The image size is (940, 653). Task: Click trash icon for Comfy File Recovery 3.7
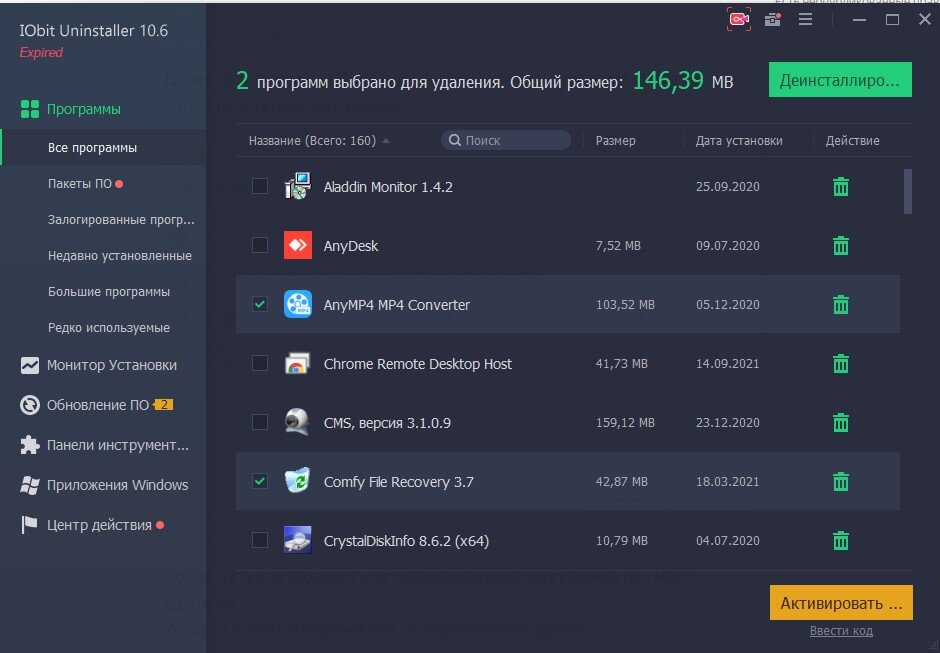click(840, 482)
